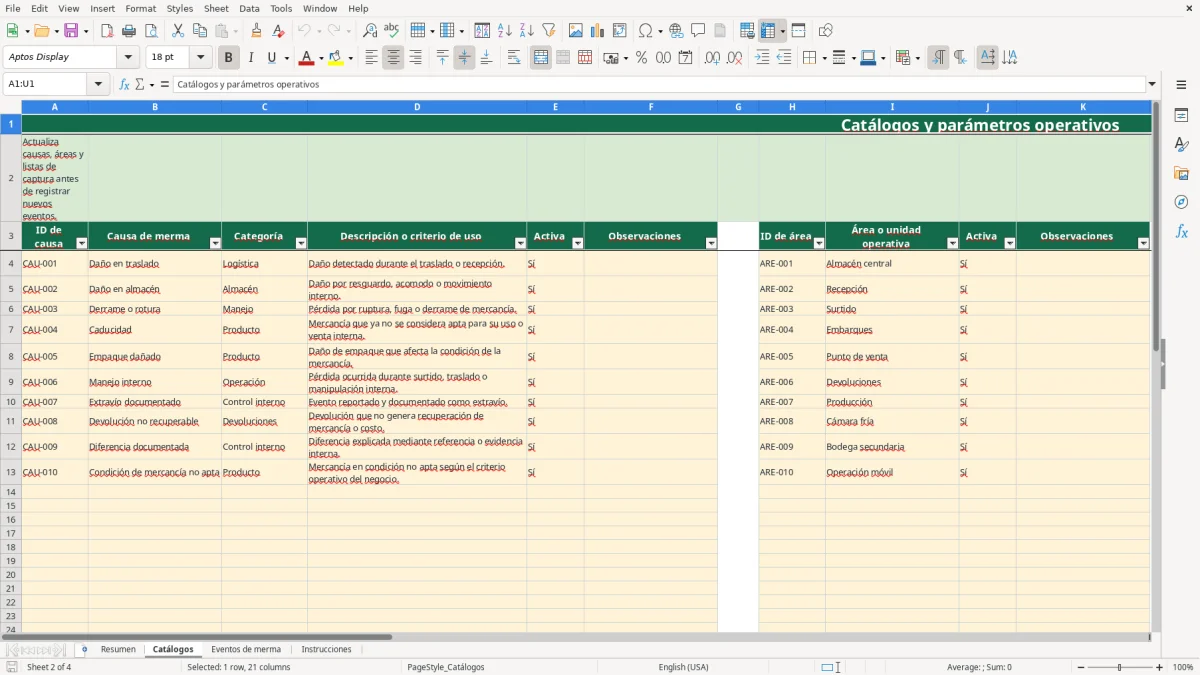Select row 7 header

click(x=11, y=329)
